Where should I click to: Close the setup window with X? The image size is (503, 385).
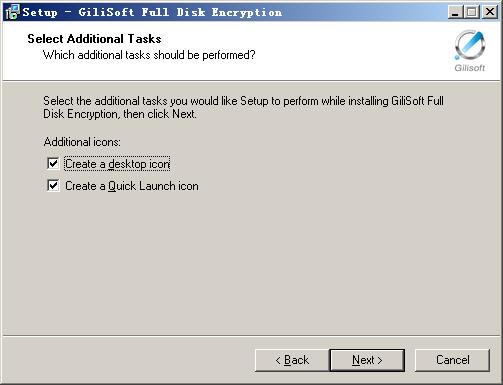coord(490,12)
